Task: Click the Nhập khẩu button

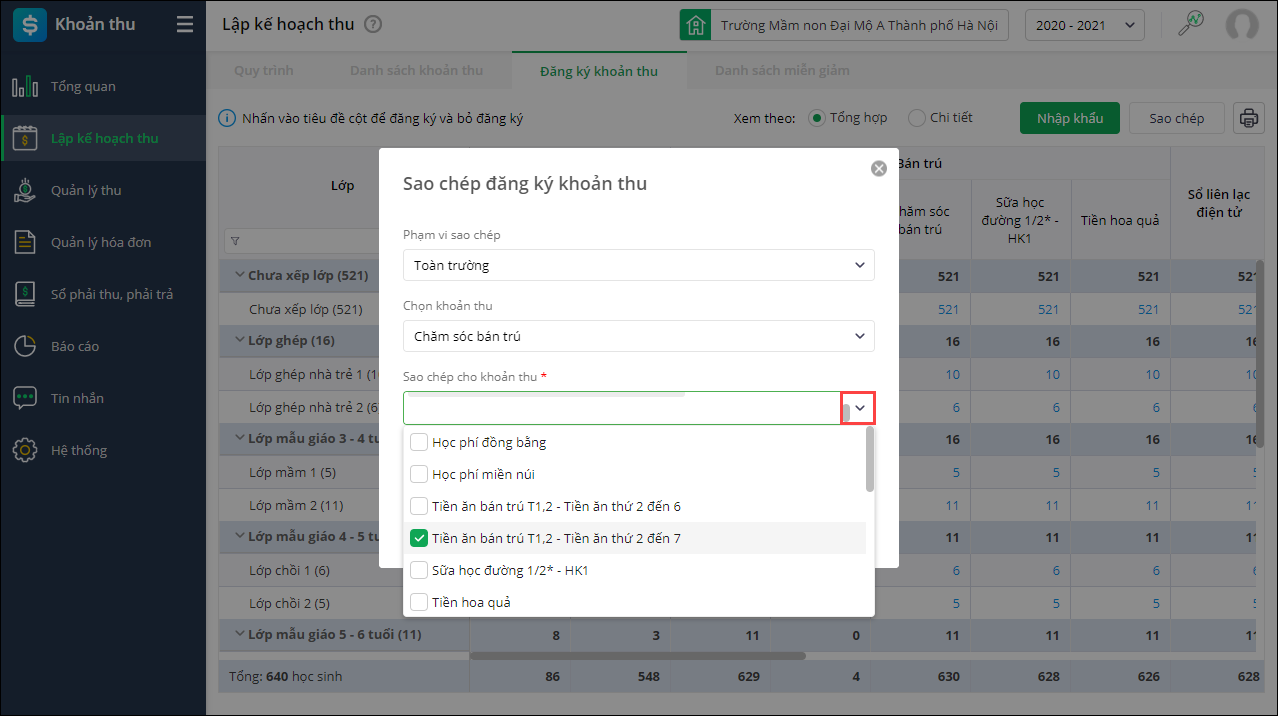Action: [x=1069, y=118]
